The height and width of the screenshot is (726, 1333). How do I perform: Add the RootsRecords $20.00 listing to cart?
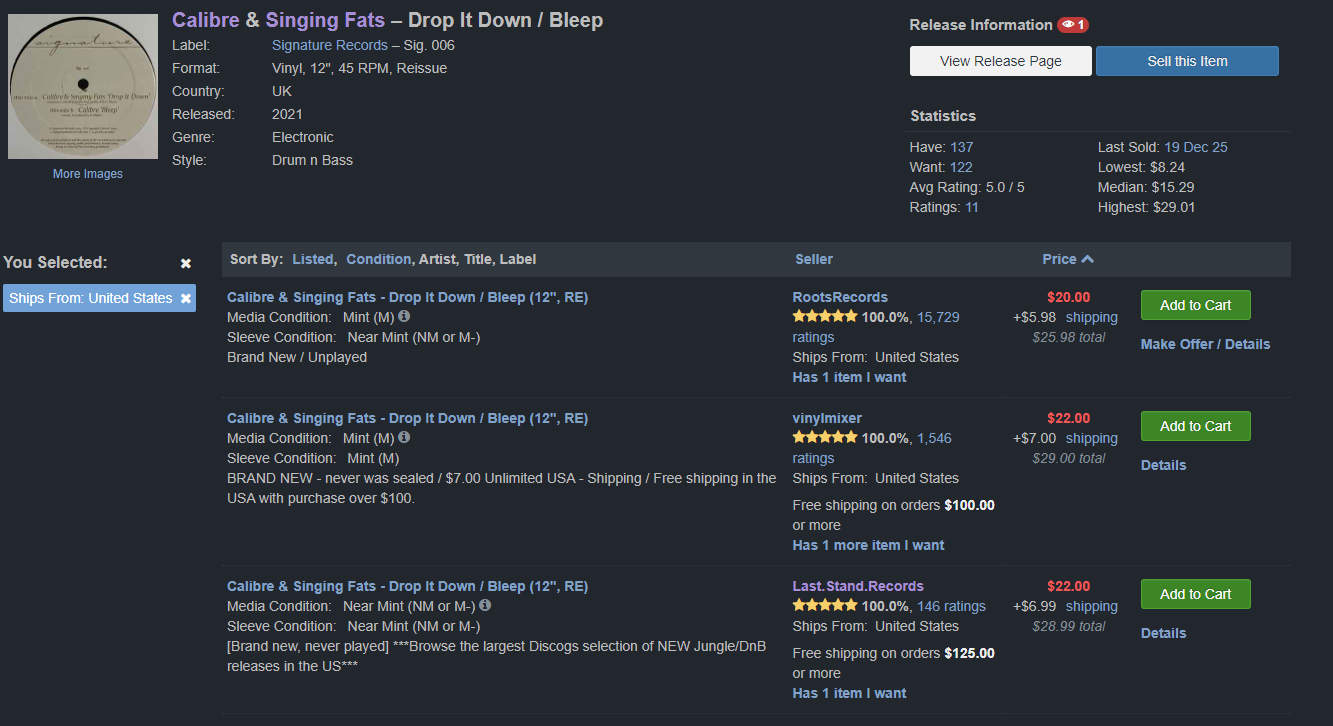[x=1195, y=305]
